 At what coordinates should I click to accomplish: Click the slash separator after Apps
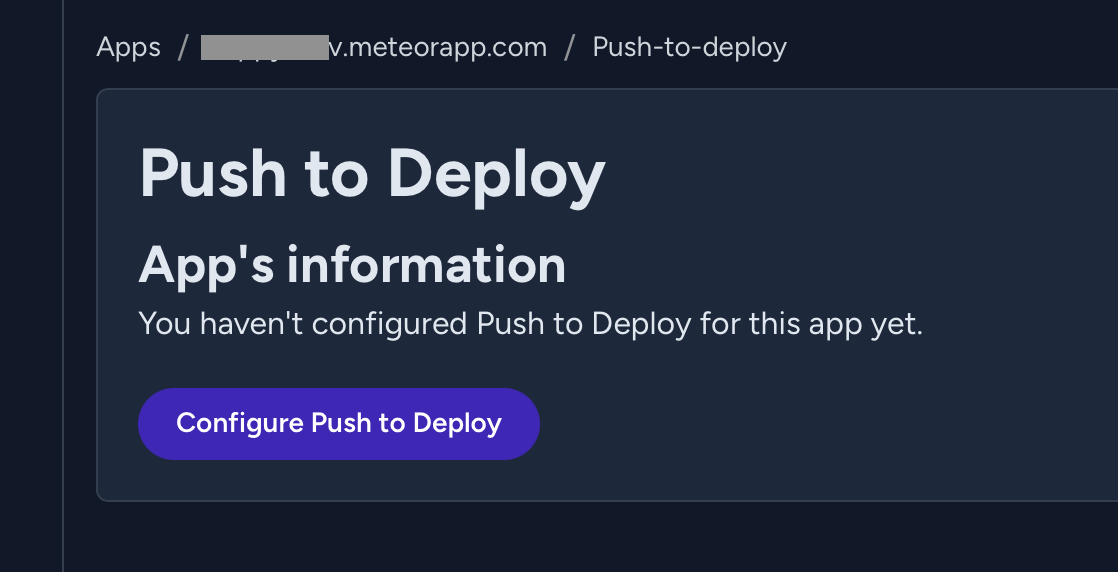[x=182, y=47]
